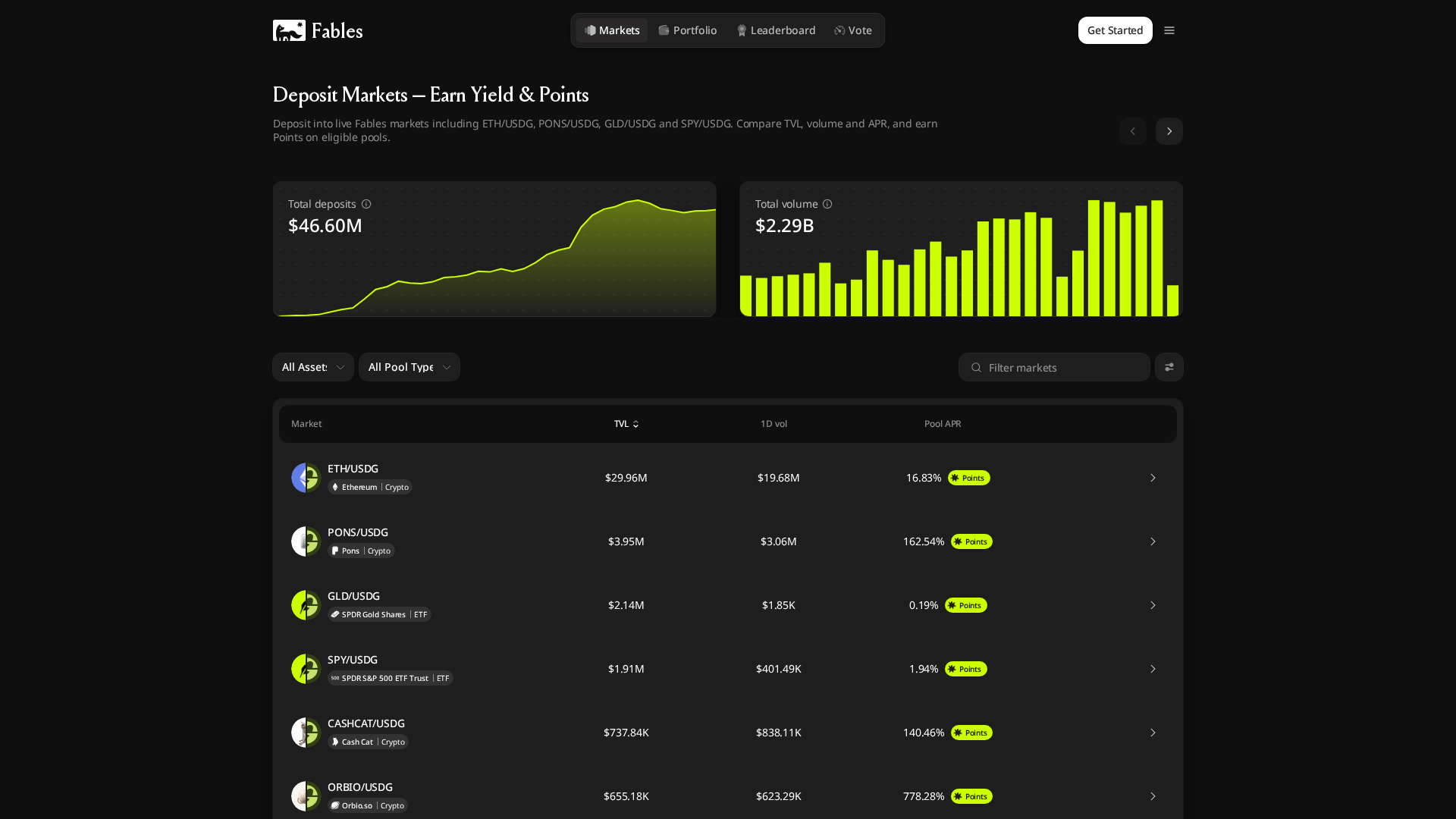Click Points badge in ORBIO/USDG row
This screenshot has height=819, width=1456.
tap(971, 796)
